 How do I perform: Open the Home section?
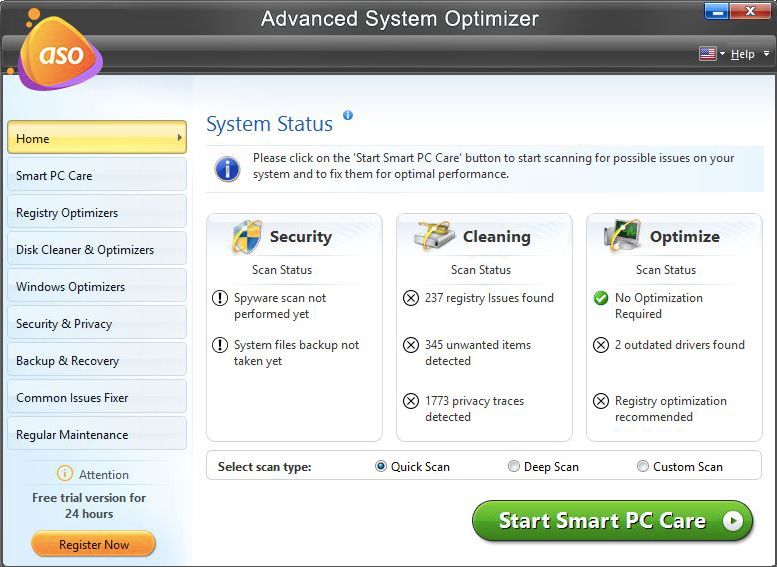coord(97,137)
